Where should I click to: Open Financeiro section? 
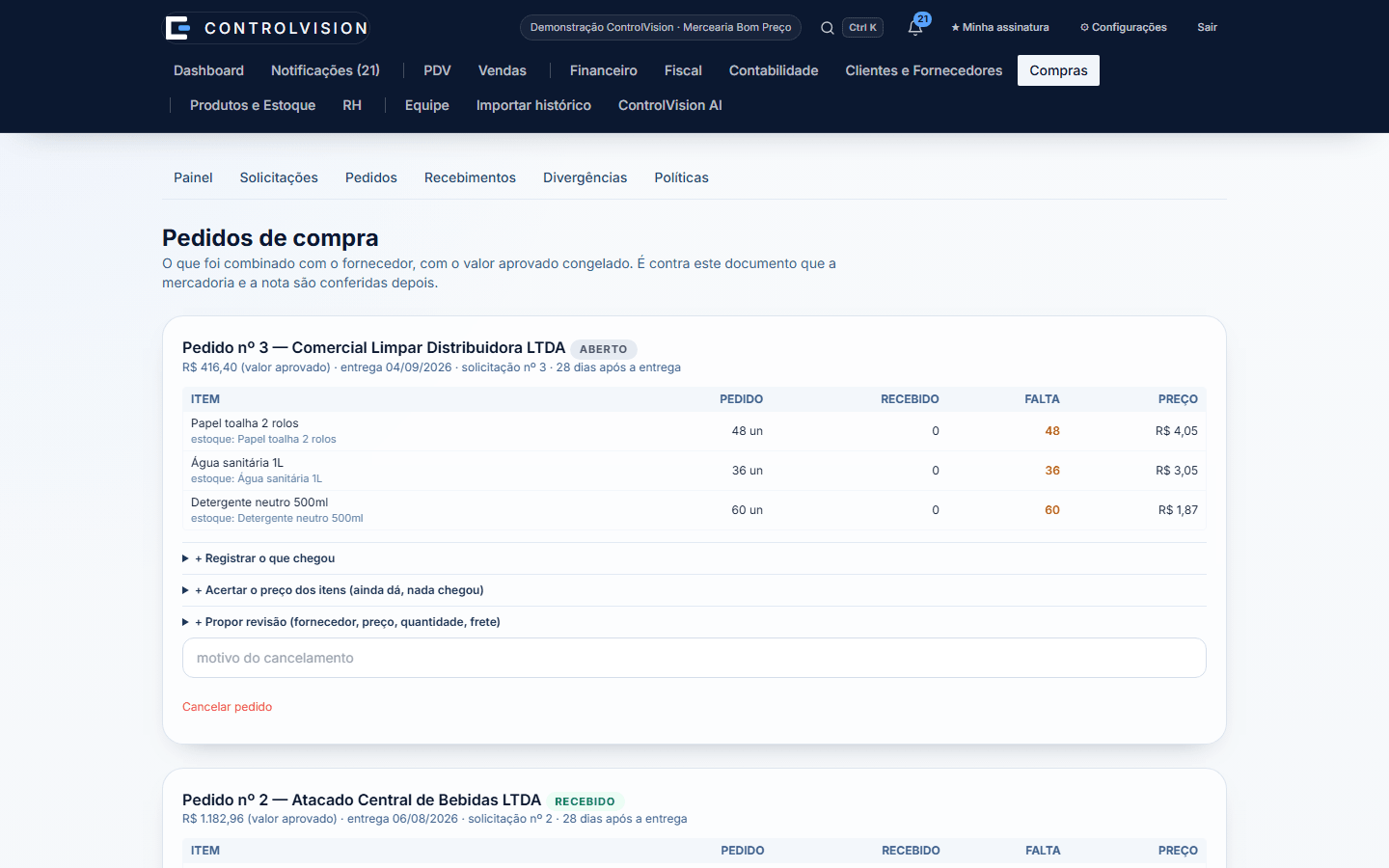click(604, 70)
